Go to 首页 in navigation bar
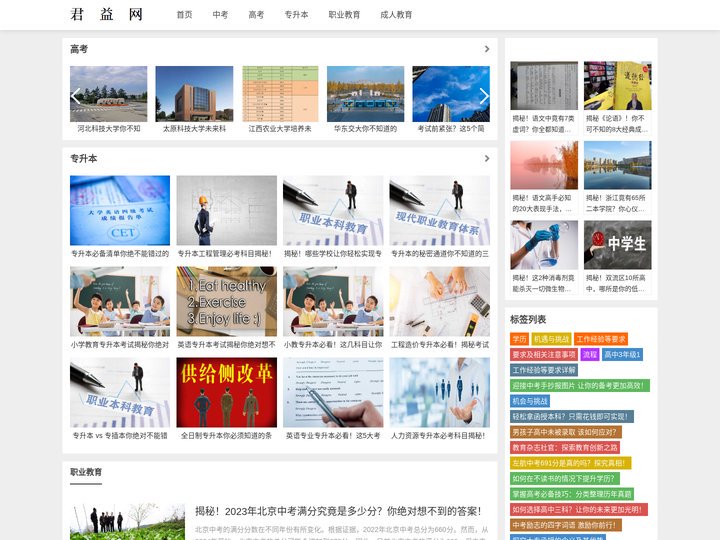This screenshot has height=540, width=720. click(185, 15)
